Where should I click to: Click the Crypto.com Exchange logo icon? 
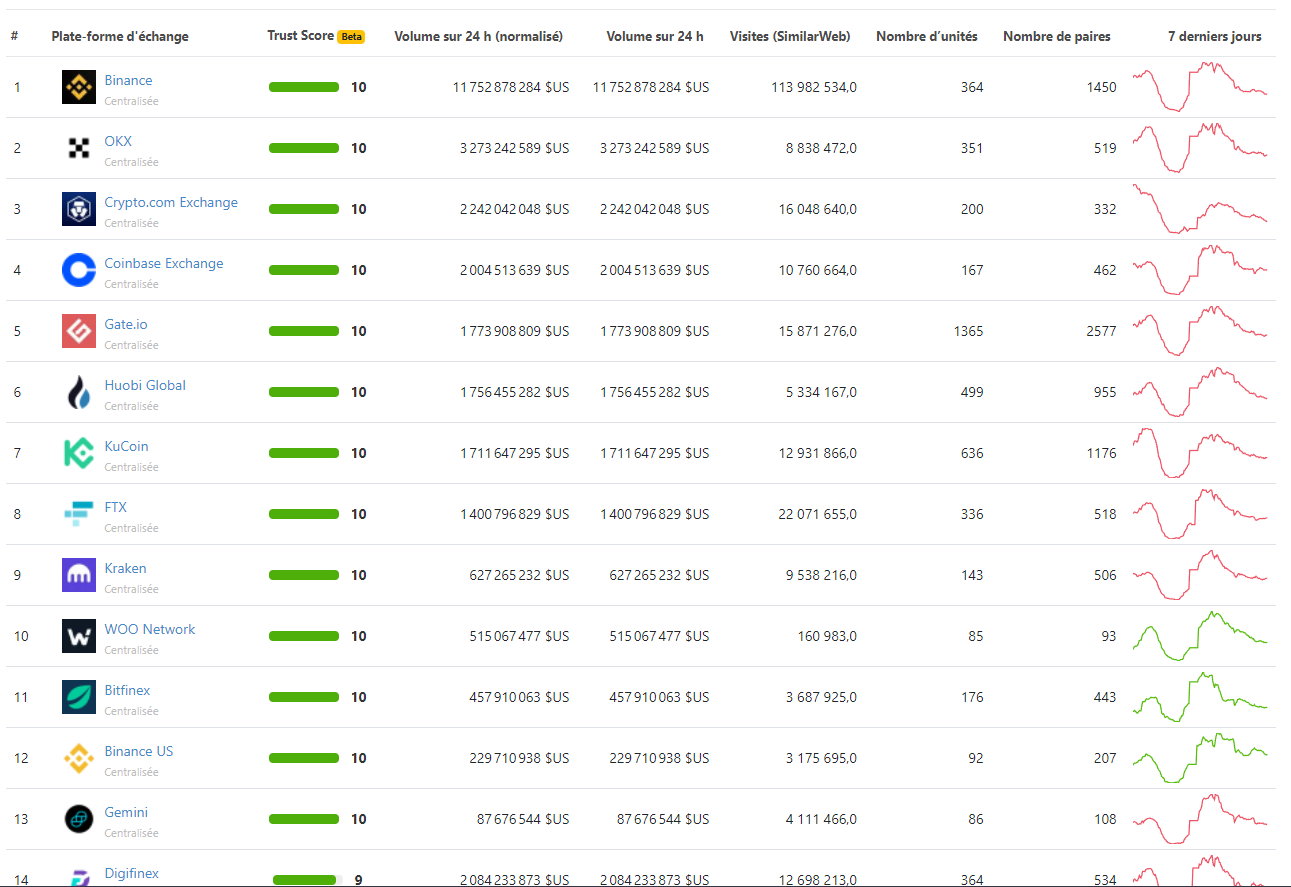pyautogui.click(x=78, y=210)
